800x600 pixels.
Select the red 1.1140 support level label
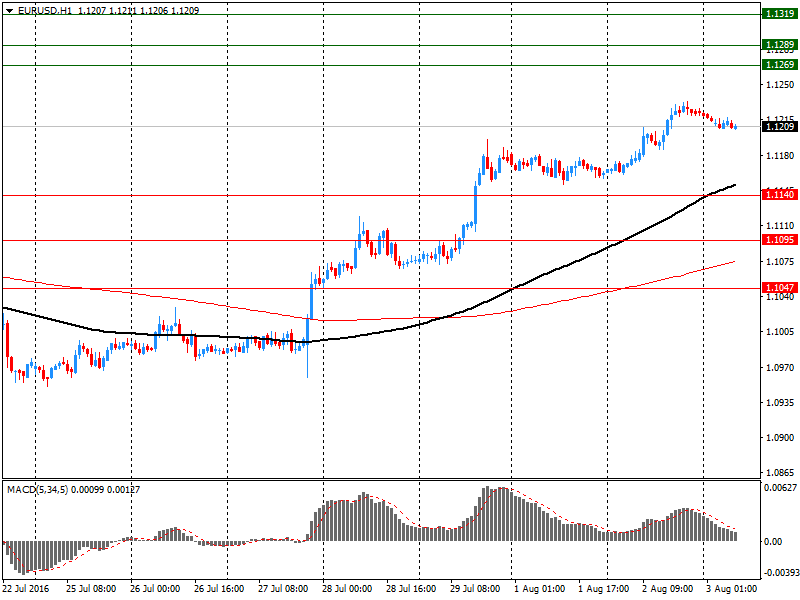tap(780, 194)
